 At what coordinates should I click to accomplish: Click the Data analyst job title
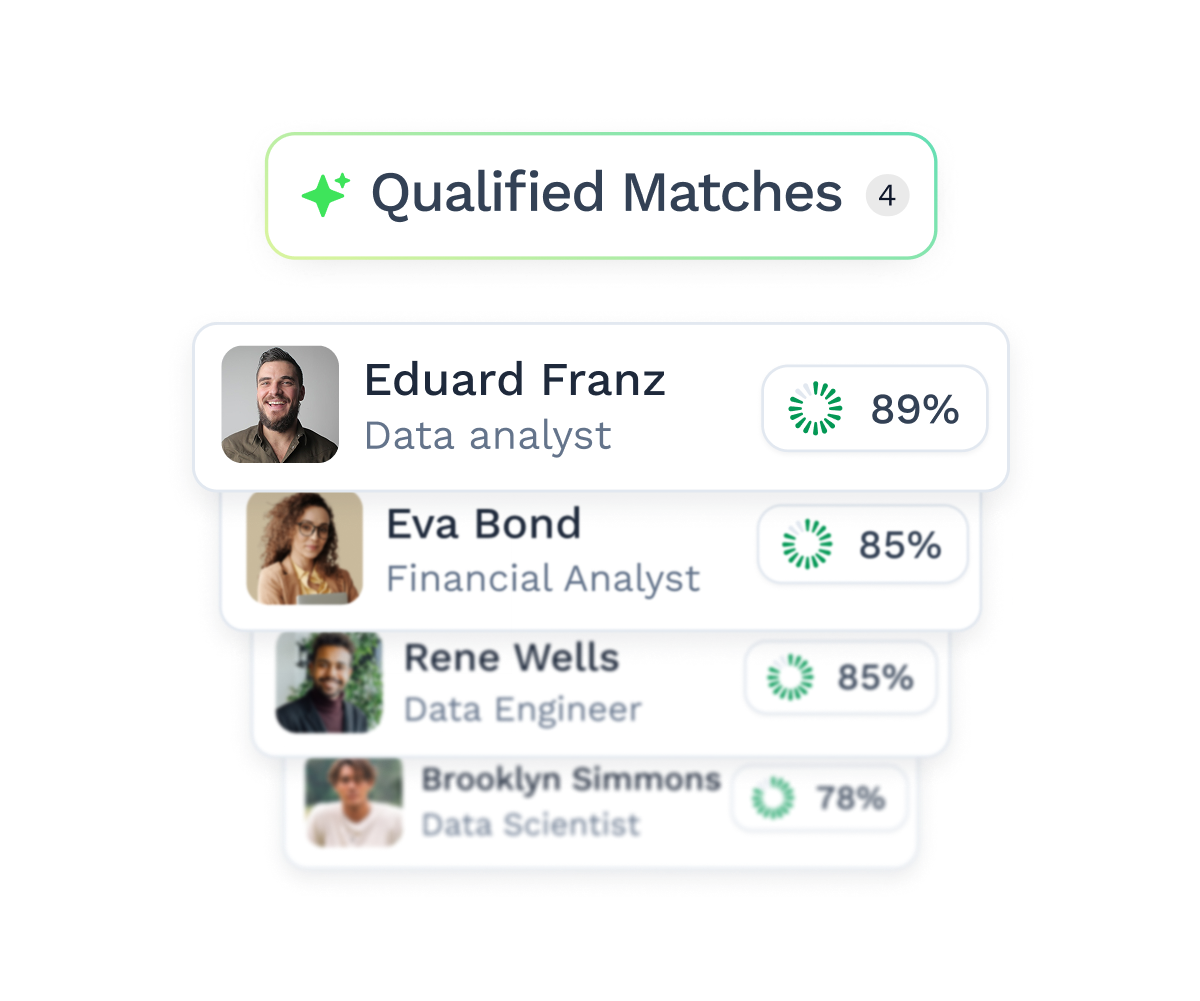tap(488, 436)
